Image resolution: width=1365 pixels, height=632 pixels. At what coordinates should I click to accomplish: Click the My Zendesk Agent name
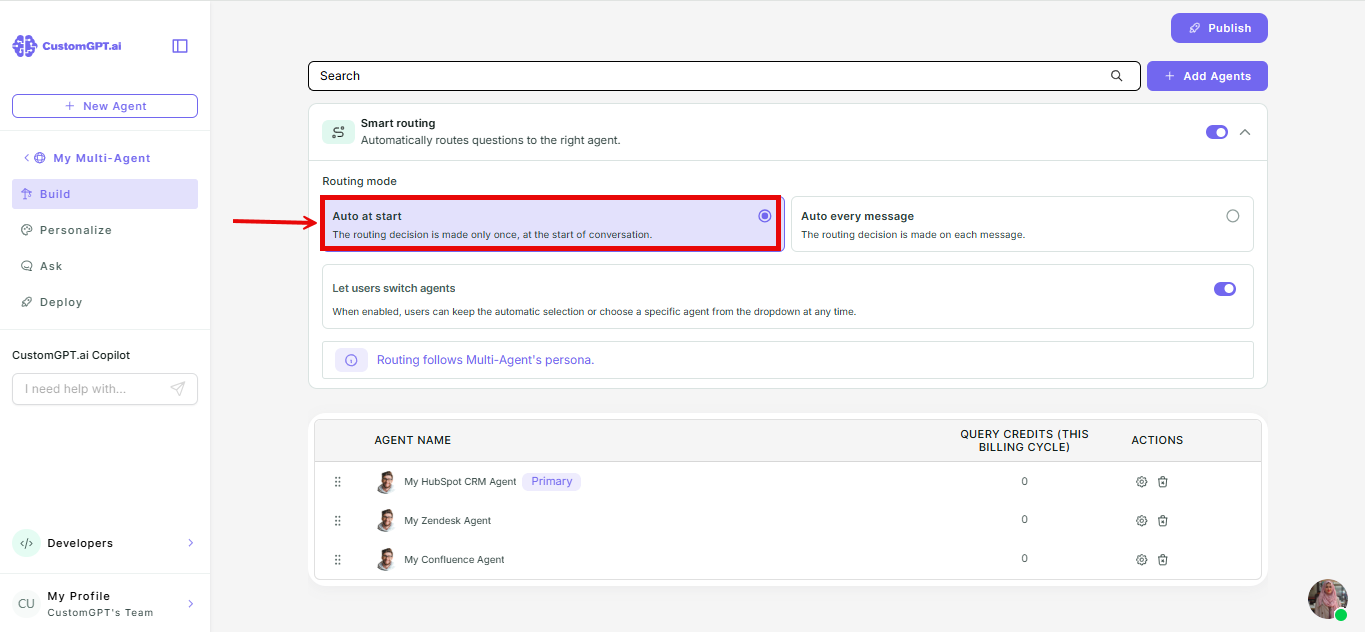click(448, 521)
